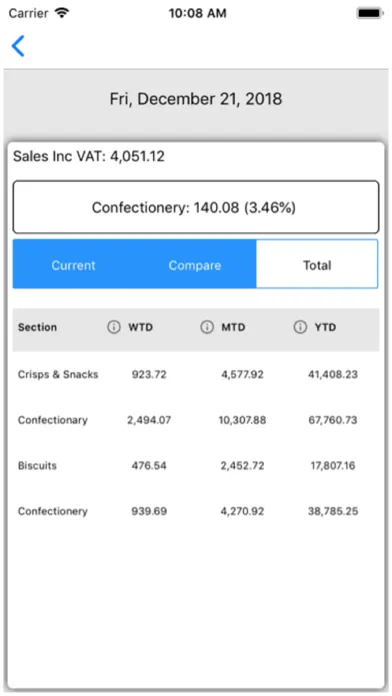Tap the Confectionery 140.08 summary box
Screen dimensions: 392x696
(196, 207)
